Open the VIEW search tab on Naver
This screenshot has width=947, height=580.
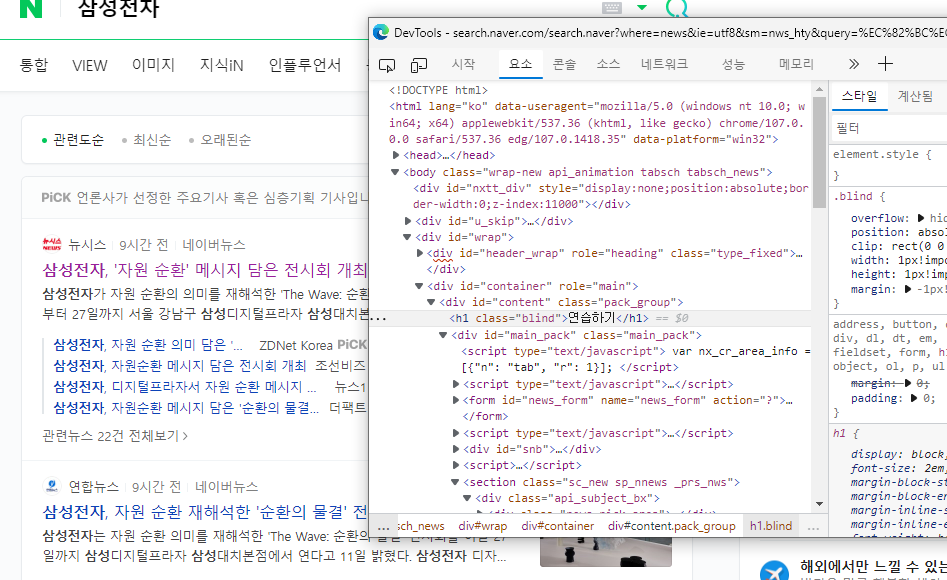pos(89,65)
